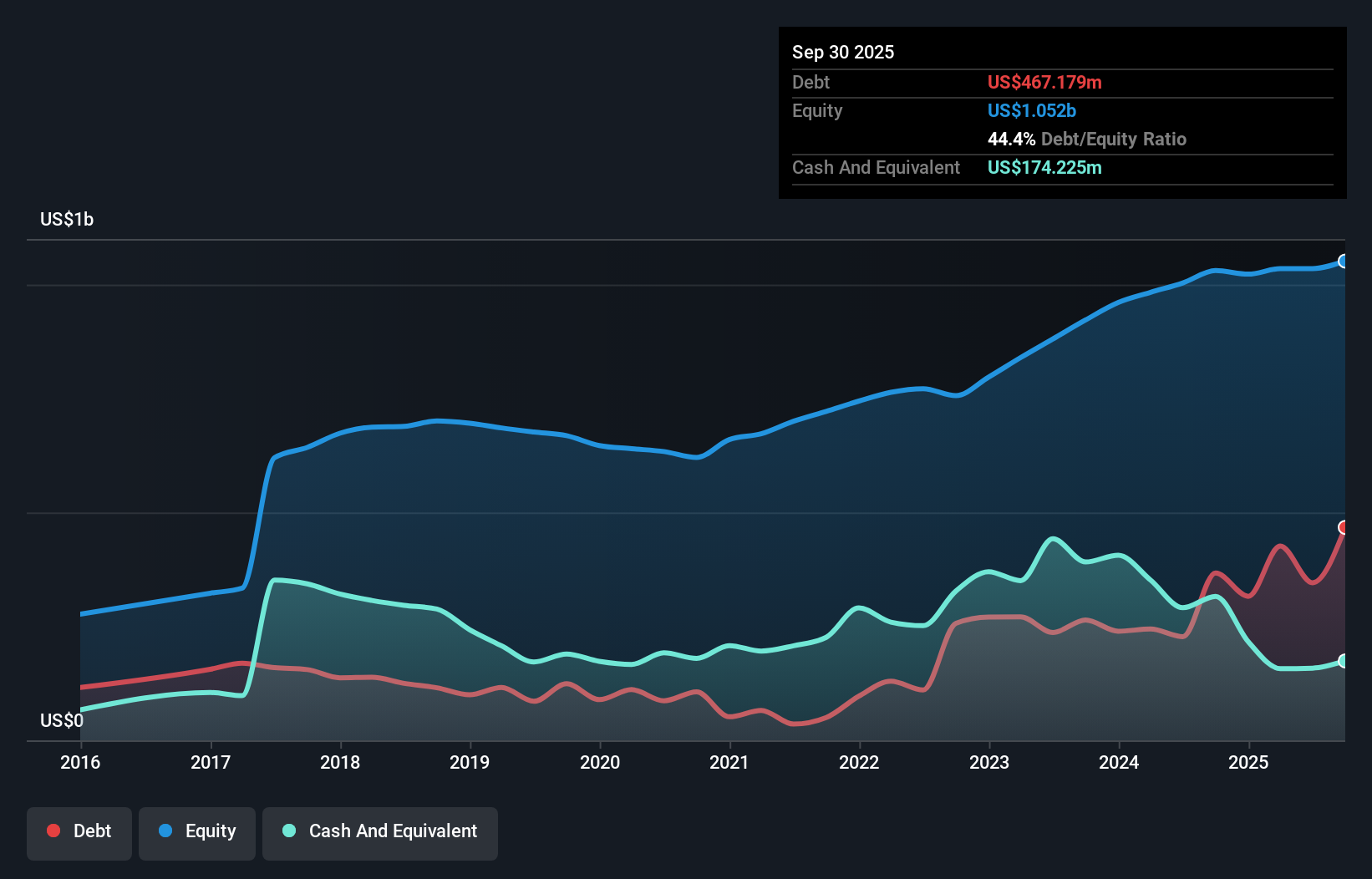Click the US$467.179m debt value

(1044, 82)
